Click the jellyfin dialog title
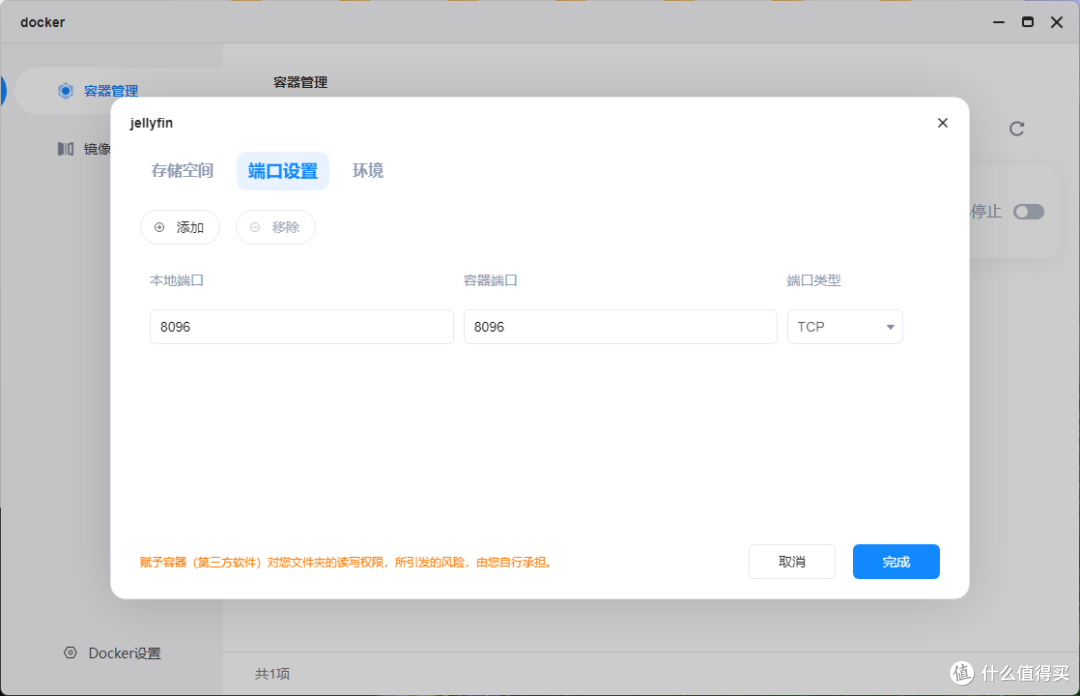 (x=152, y=123)
